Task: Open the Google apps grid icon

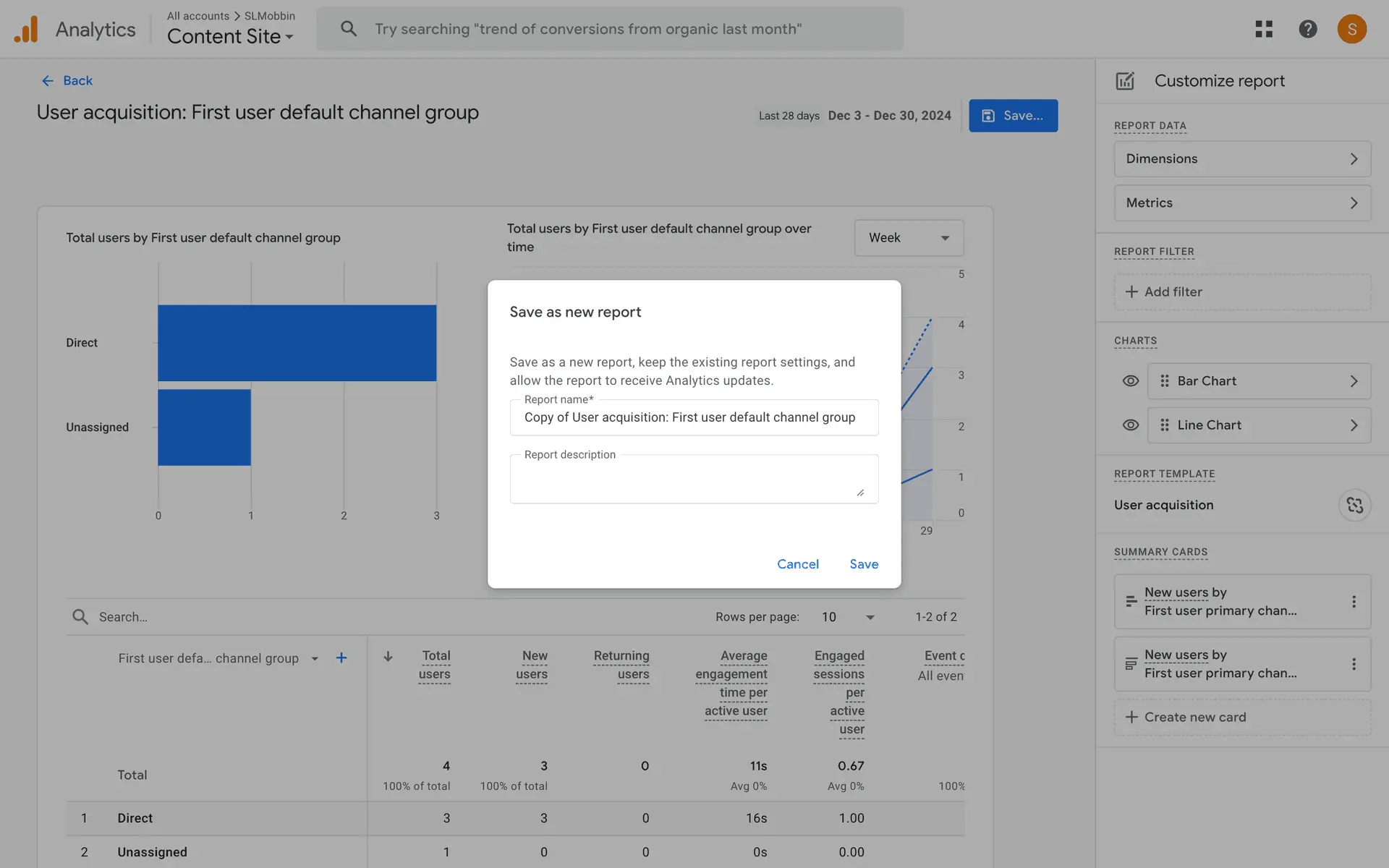Action: [1263, 29]
